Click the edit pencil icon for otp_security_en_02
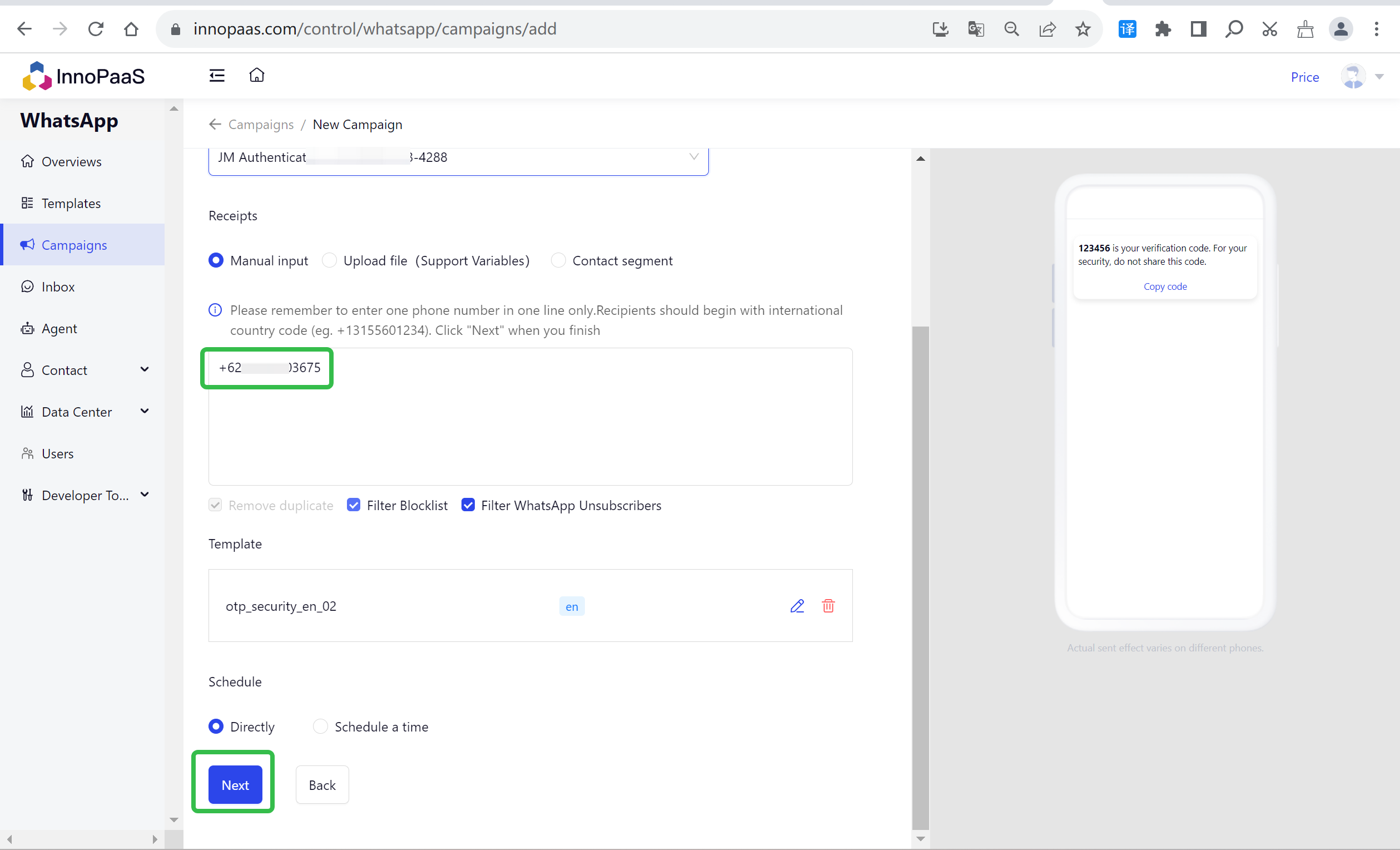 [797, 606]
